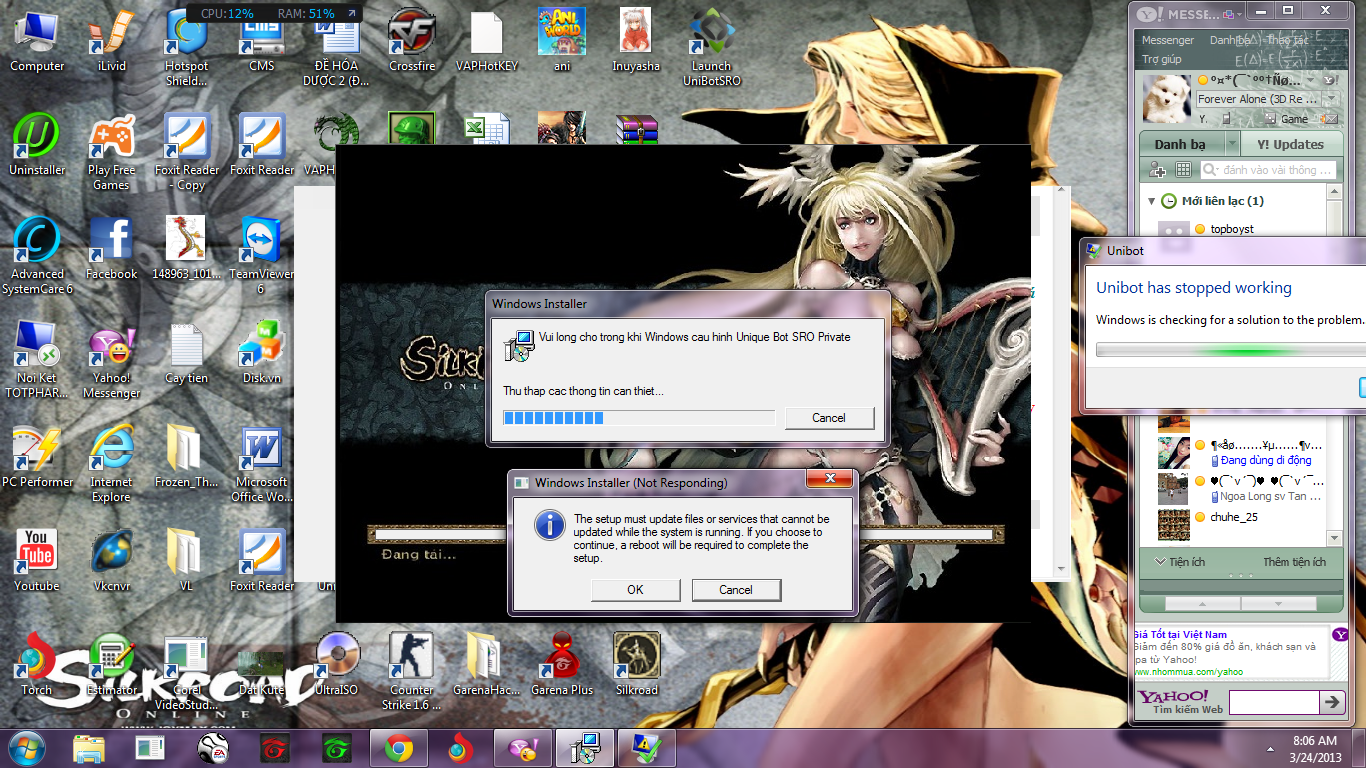This screenshot has height=768, width=1366.
Task: Open the Play Free Games shortcut
Action: pyautogui.click(x=112, y=152)
